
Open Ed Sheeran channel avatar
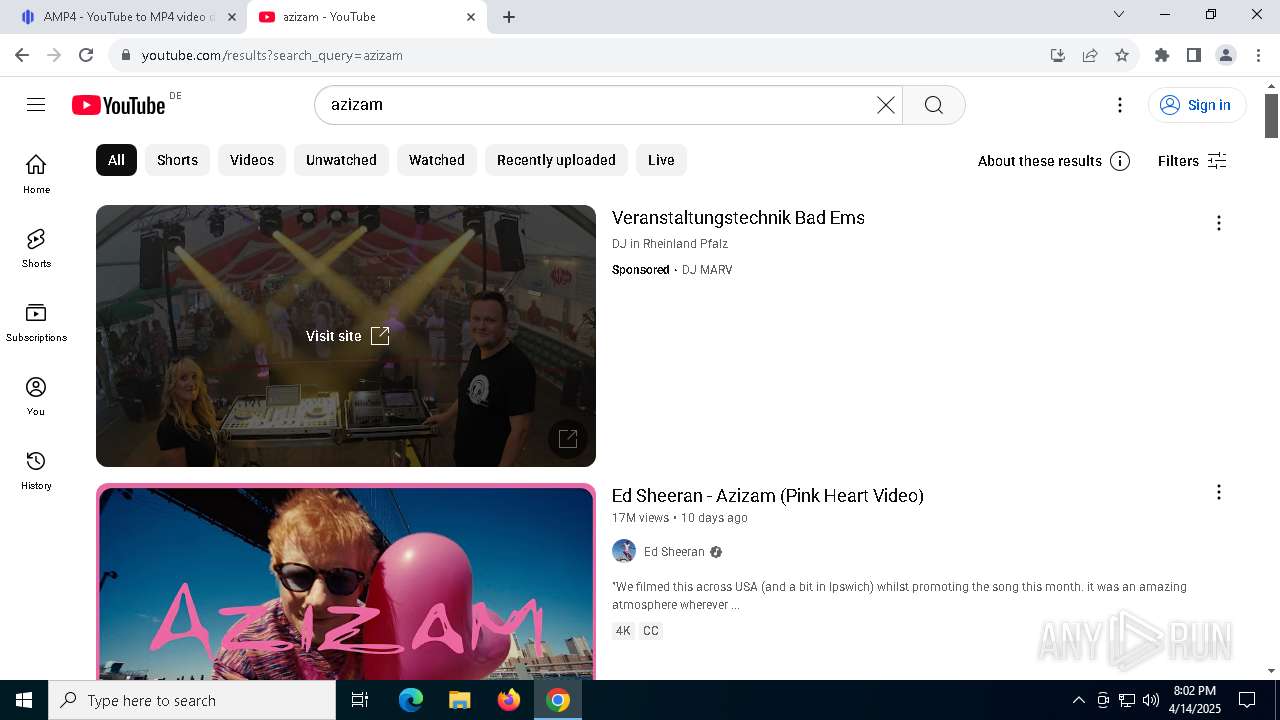[x=624, y=552]
